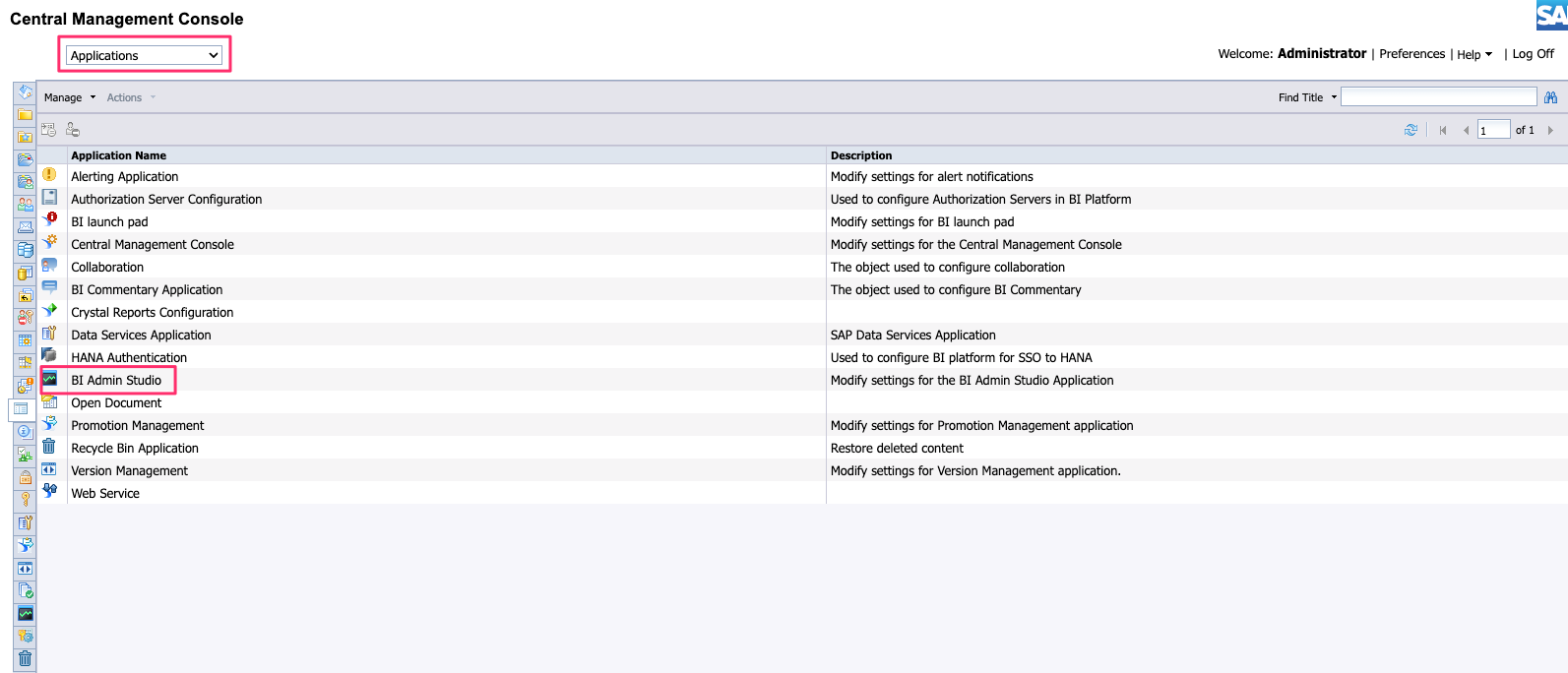Open the trash can icon in the left sidebar
Screen dimensions: 1568x673
(x=26, y=658)
